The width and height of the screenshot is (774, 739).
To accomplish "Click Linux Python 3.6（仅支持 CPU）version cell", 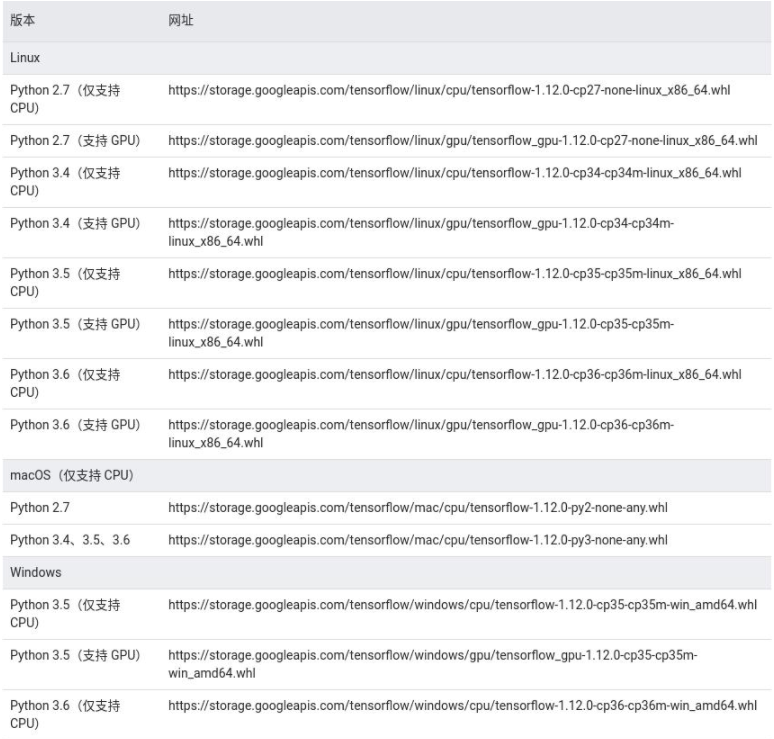I will 65,383.
